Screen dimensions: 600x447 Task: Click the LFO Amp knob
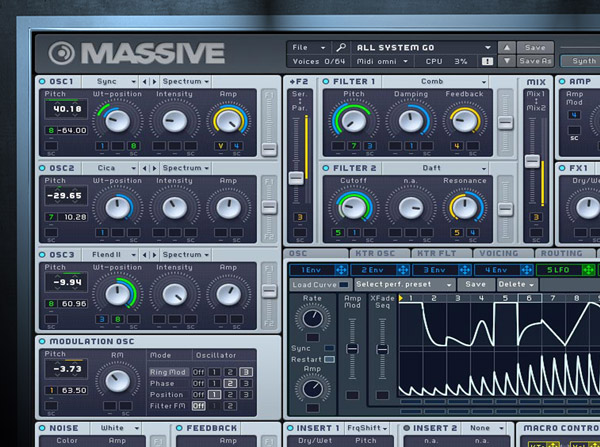pyautogui.click(x=313, y=389)
